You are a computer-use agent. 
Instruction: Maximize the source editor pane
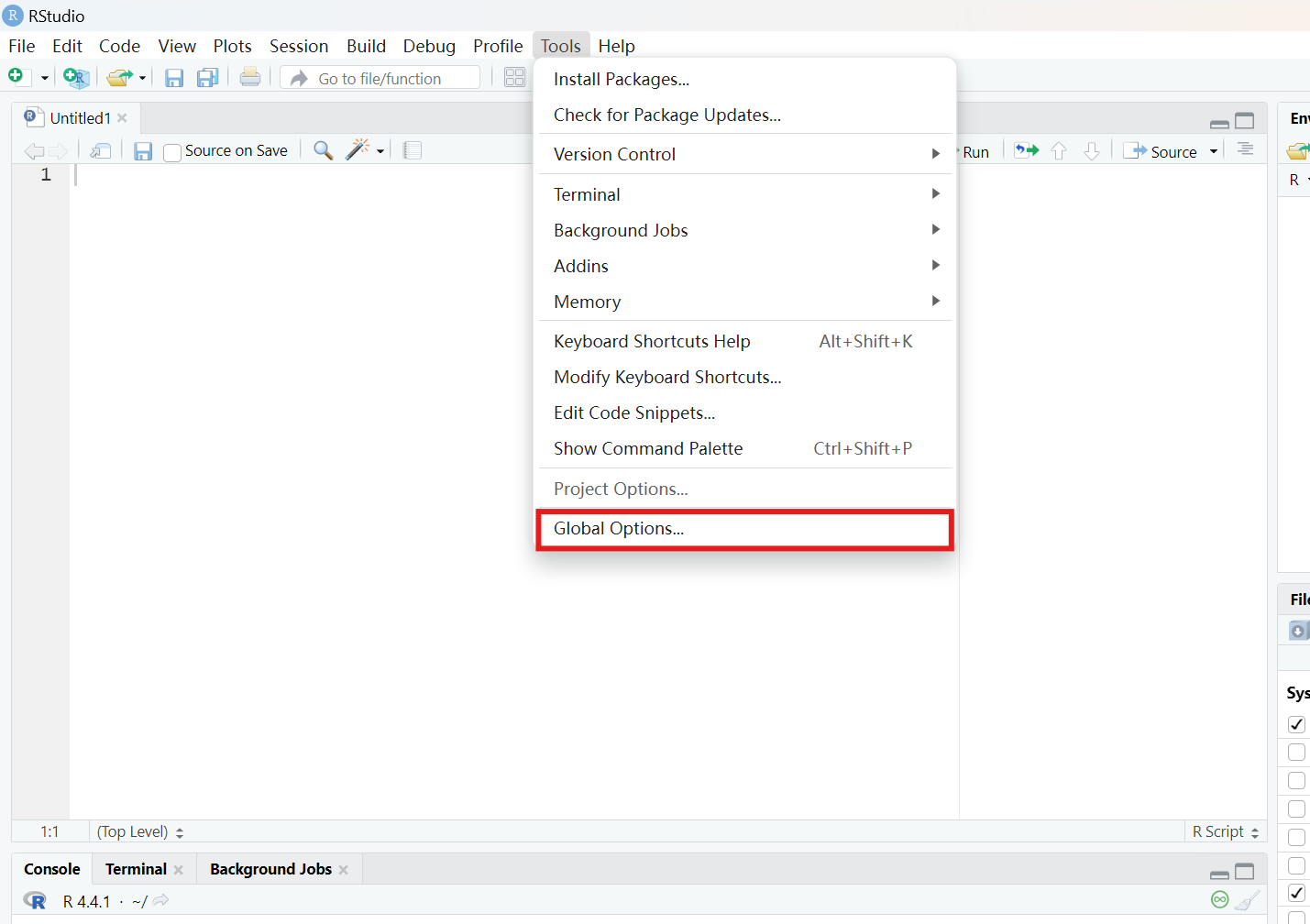click(1244, 121)
